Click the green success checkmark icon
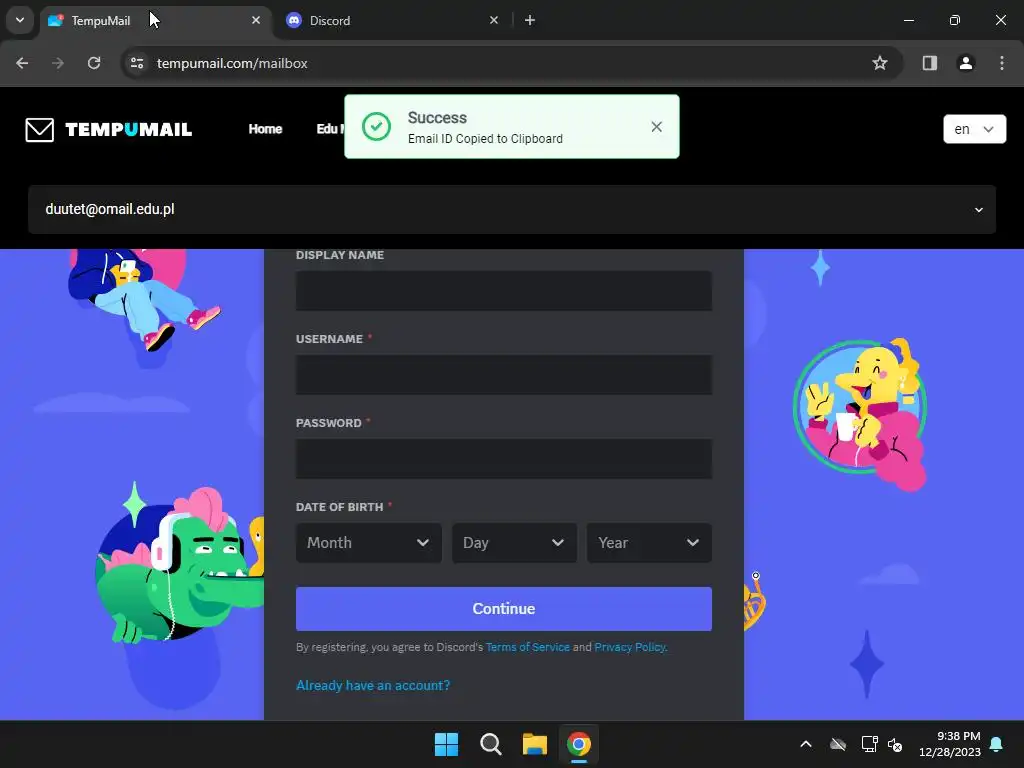 tap(377, 127)
